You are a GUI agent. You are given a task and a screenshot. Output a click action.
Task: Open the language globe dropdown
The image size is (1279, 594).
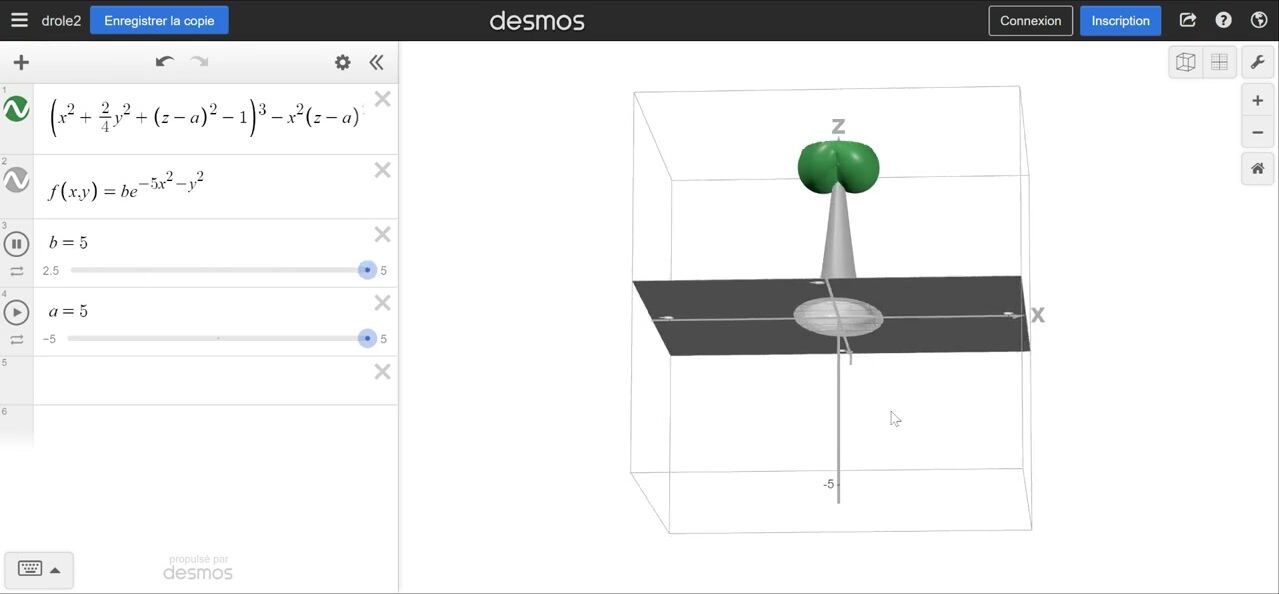pyautogui.click(x=1259, y=20)
